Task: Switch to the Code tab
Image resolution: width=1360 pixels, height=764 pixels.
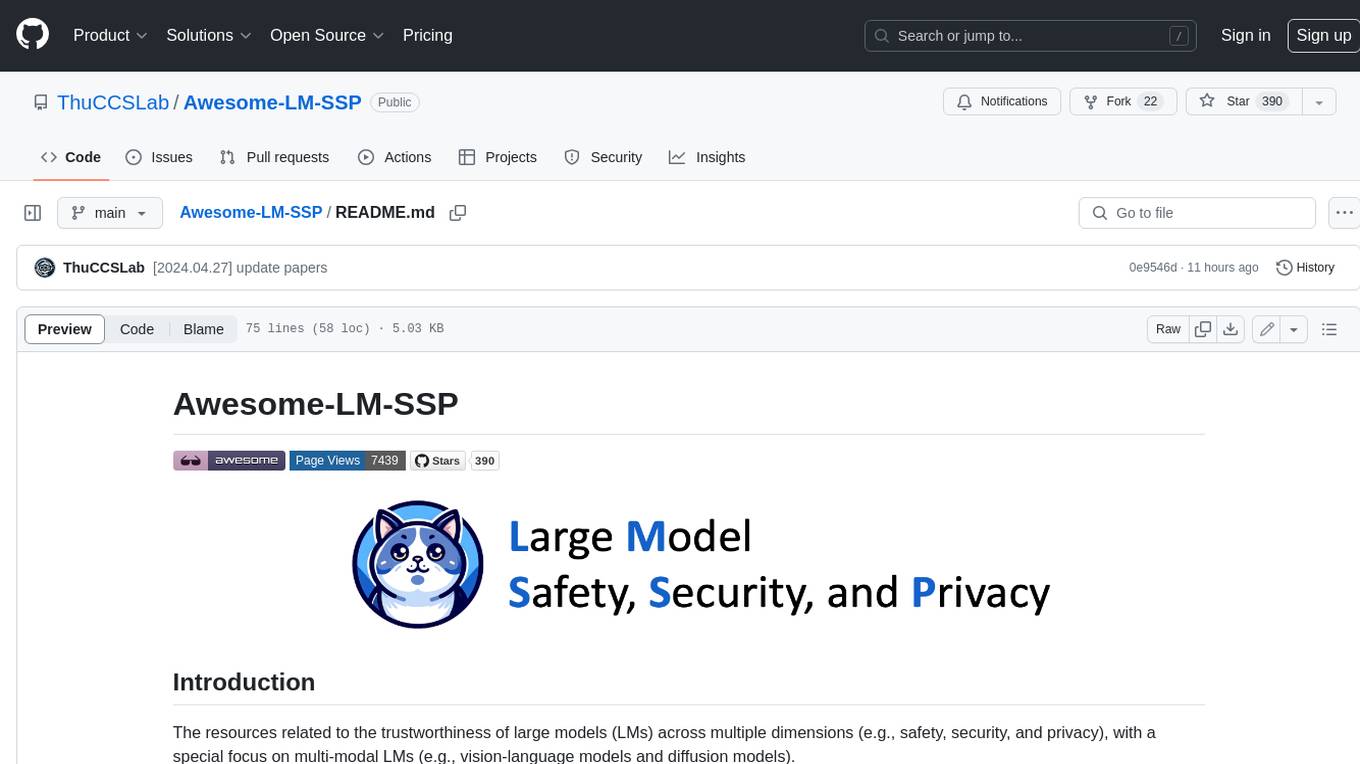Action: tap(71, 157)
